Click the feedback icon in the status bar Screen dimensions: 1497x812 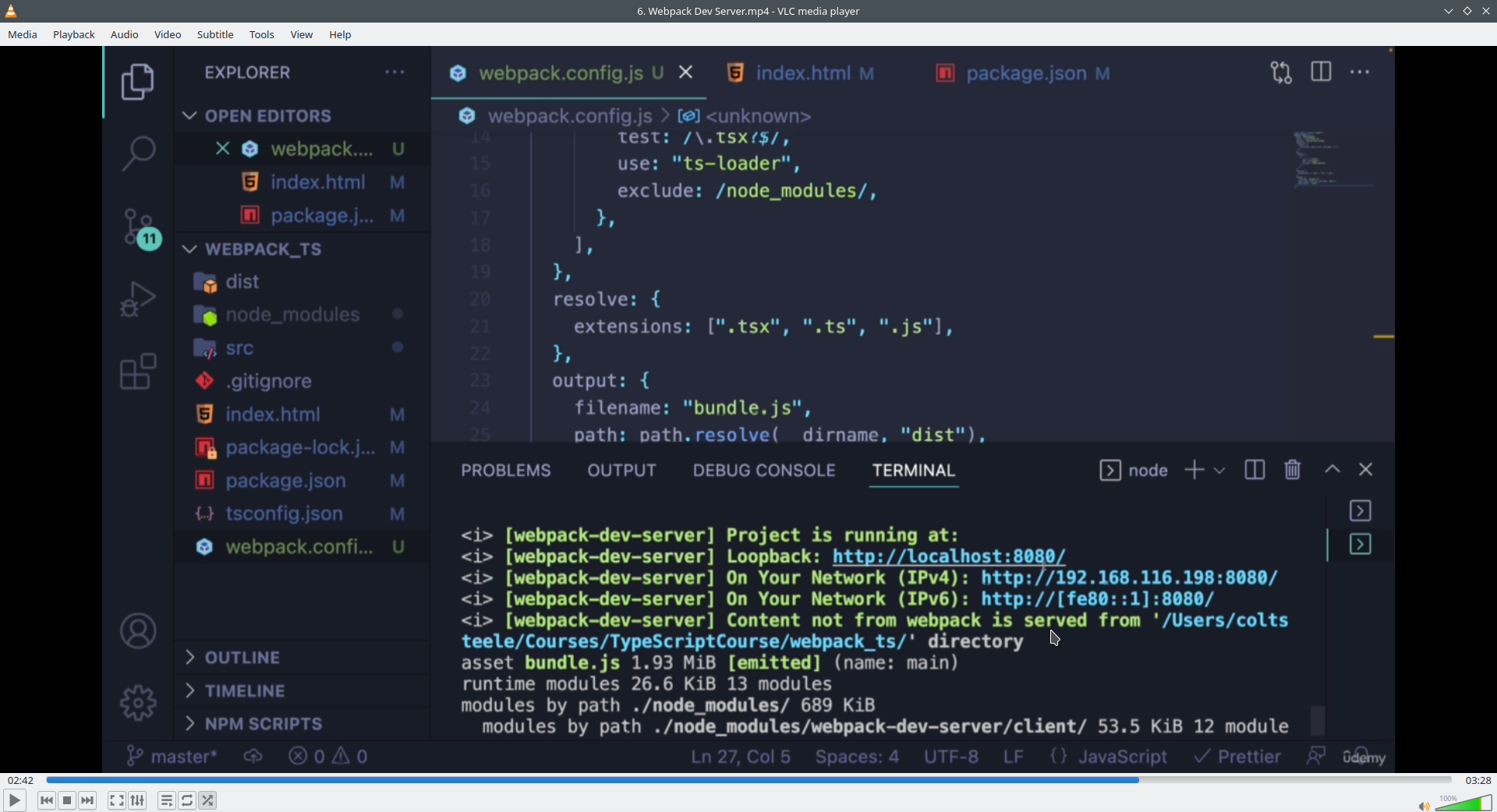click(x=1316, y=756)
